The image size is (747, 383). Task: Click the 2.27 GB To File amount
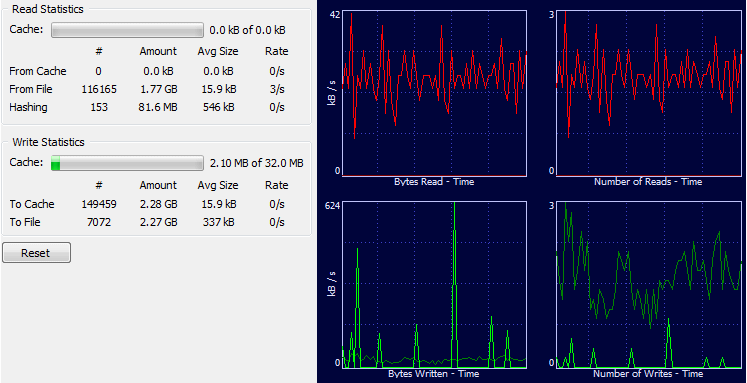tap(158, 222)
